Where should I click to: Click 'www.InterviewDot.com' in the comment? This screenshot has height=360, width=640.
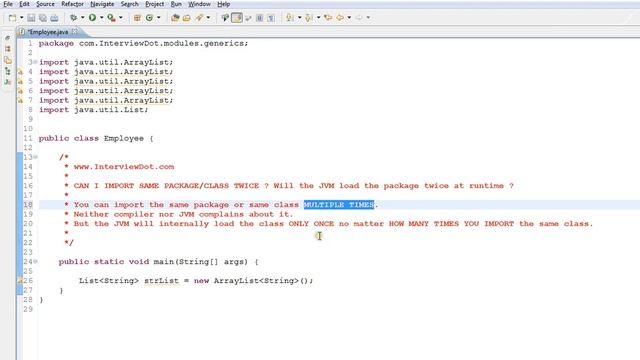click(x=124, y=167)
